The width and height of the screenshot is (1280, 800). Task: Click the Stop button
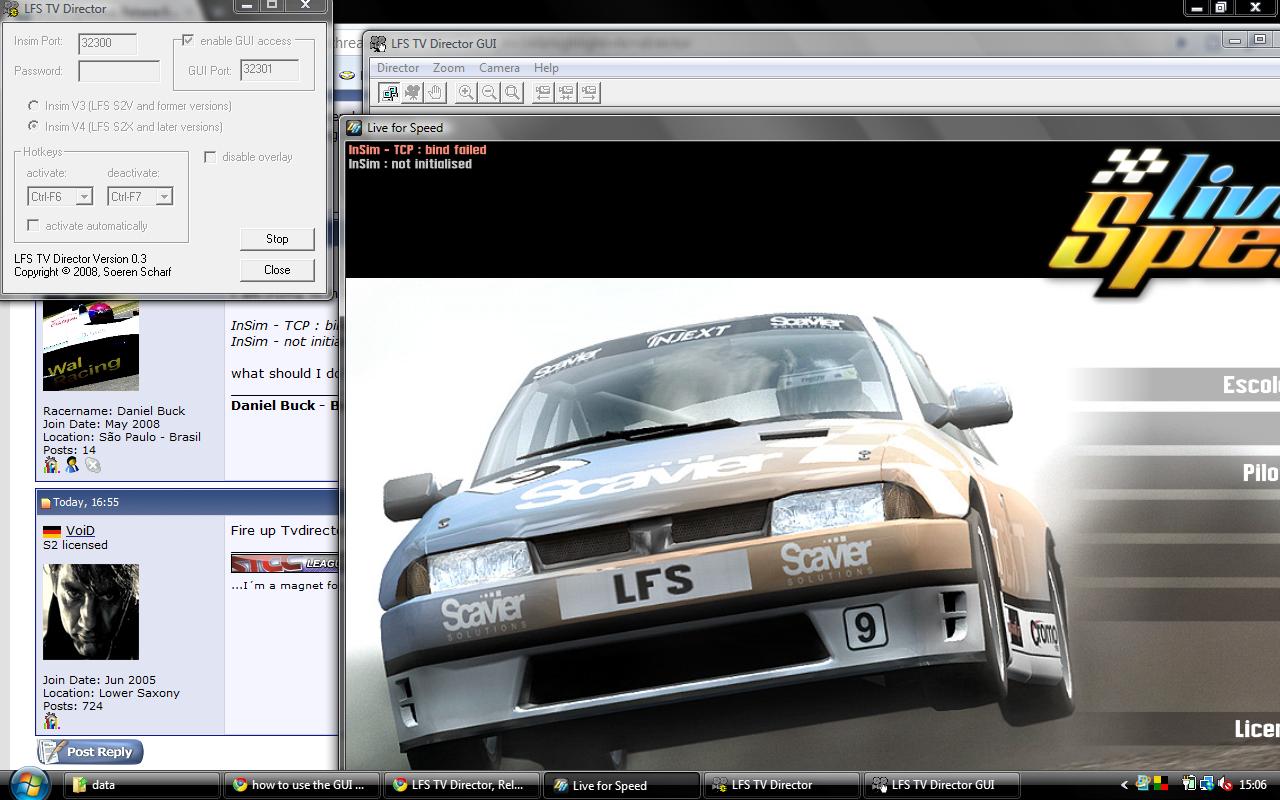click(x=277, y=239)
